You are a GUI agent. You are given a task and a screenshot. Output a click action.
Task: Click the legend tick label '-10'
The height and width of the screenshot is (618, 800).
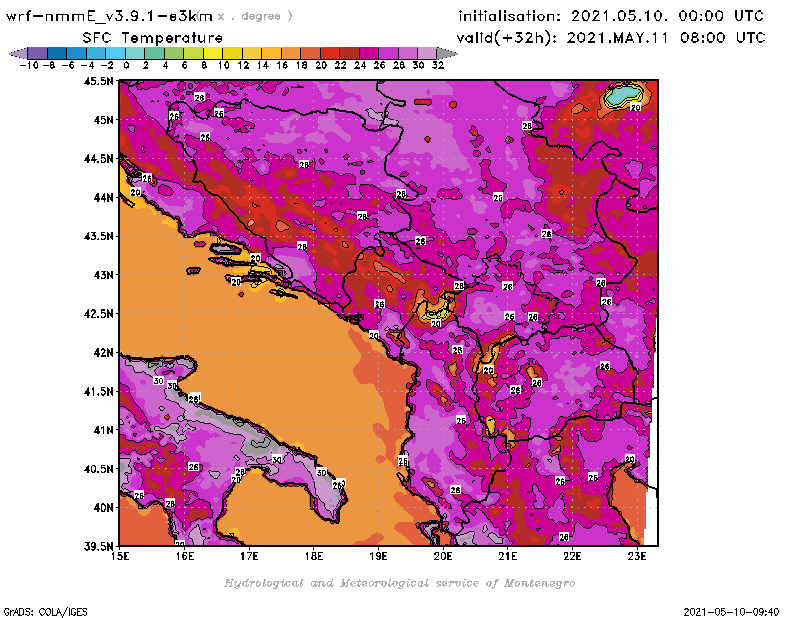29,65
